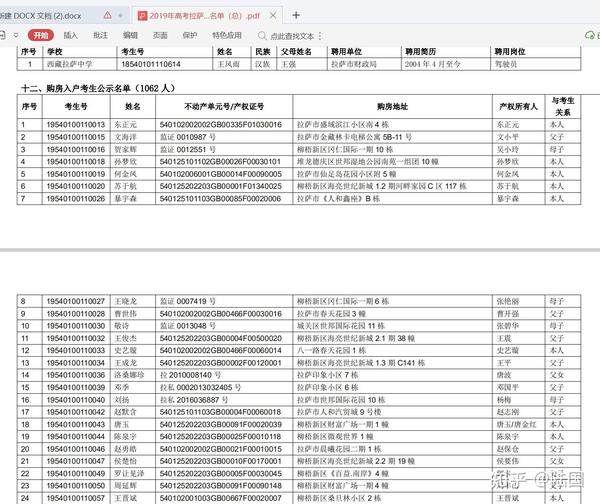The height and width of the screenshot is (504, 600).
Task: Click the 拉萨市财政局 employer cell
Action: 354,64
